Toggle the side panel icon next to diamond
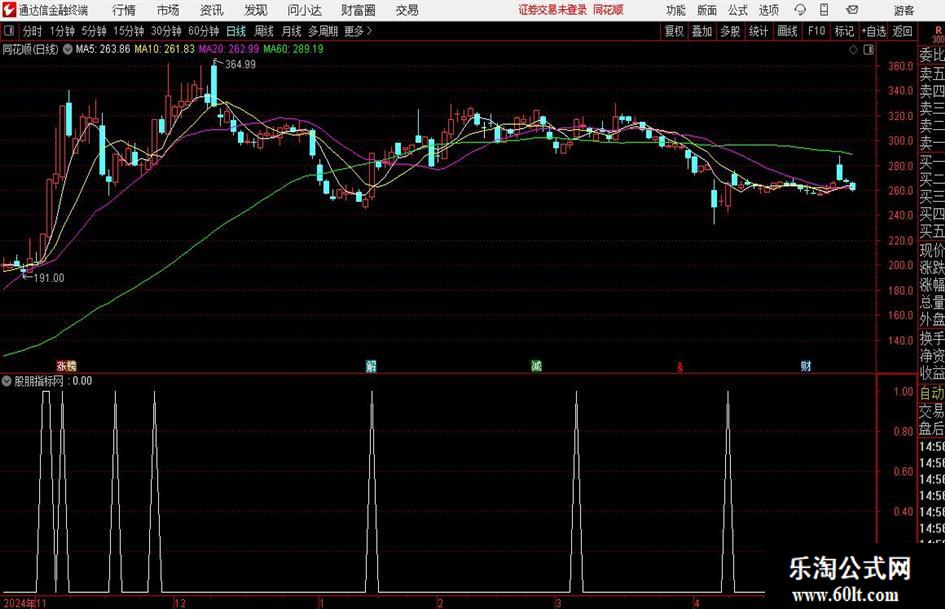Image resolution: width=945 pixels, height=609 pixels. (868, 50)
